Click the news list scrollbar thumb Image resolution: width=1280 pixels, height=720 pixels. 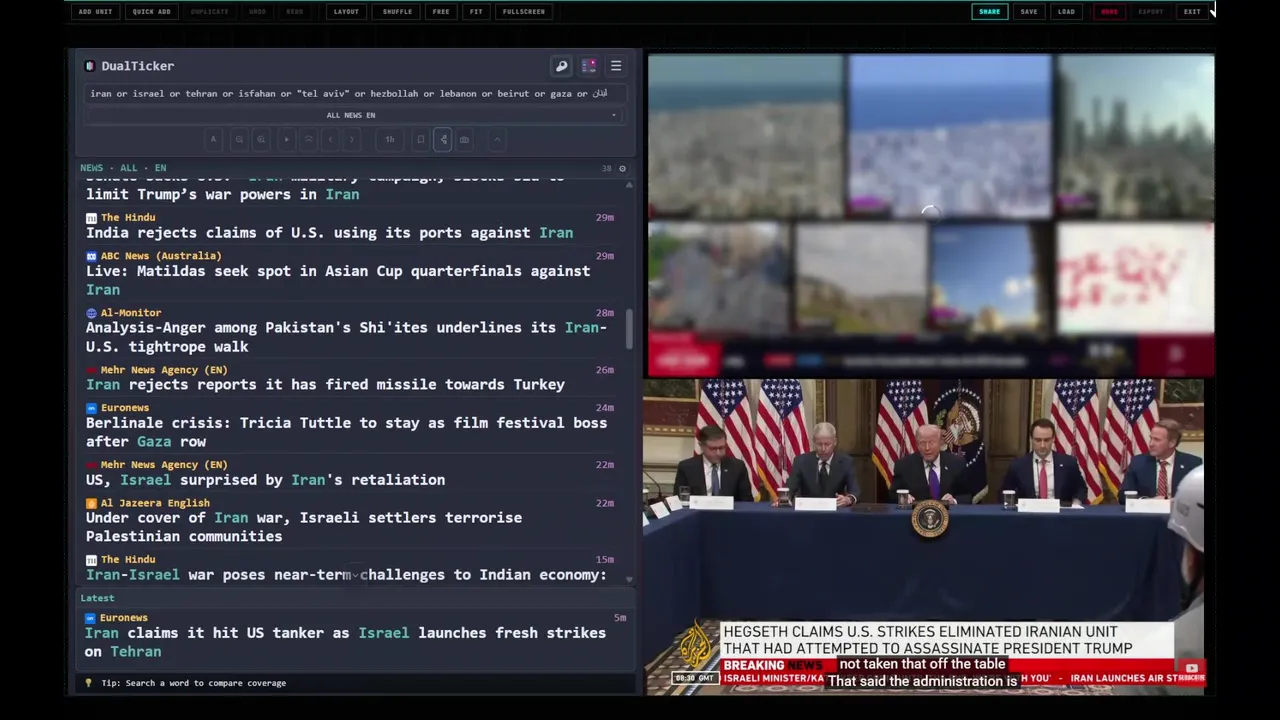pos(629,329)
